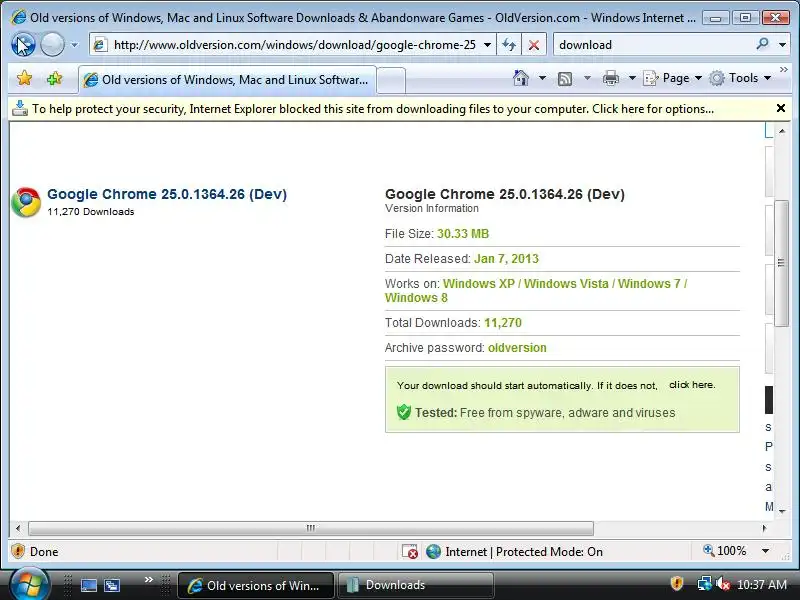Screen dimensions: 800x600
Task: Open the Windows Start orb
Action: point(30,585)
